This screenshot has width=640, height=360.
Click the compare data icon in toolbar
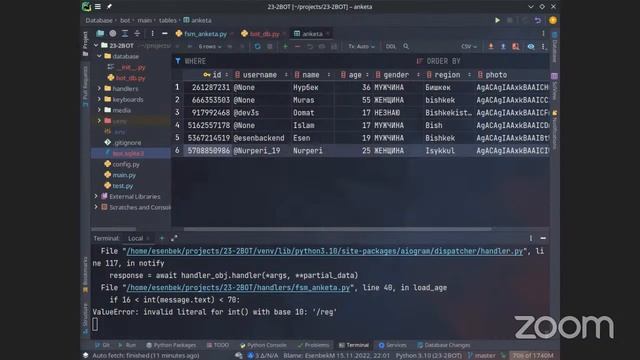pos(516,47)
